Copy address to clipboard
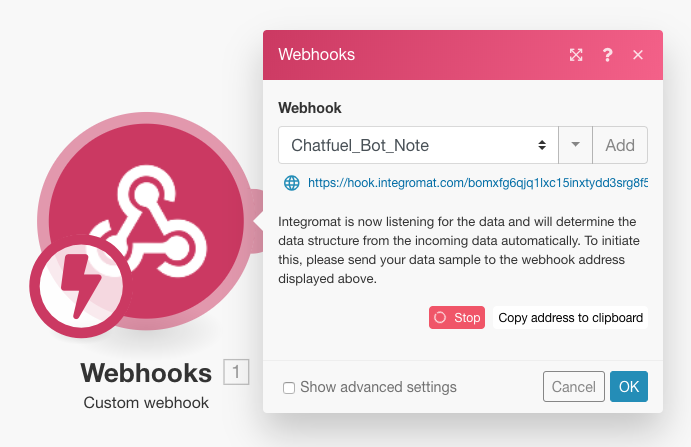Image resolution: width=691 pixels, height=447 pixels. tap(570, 317)
